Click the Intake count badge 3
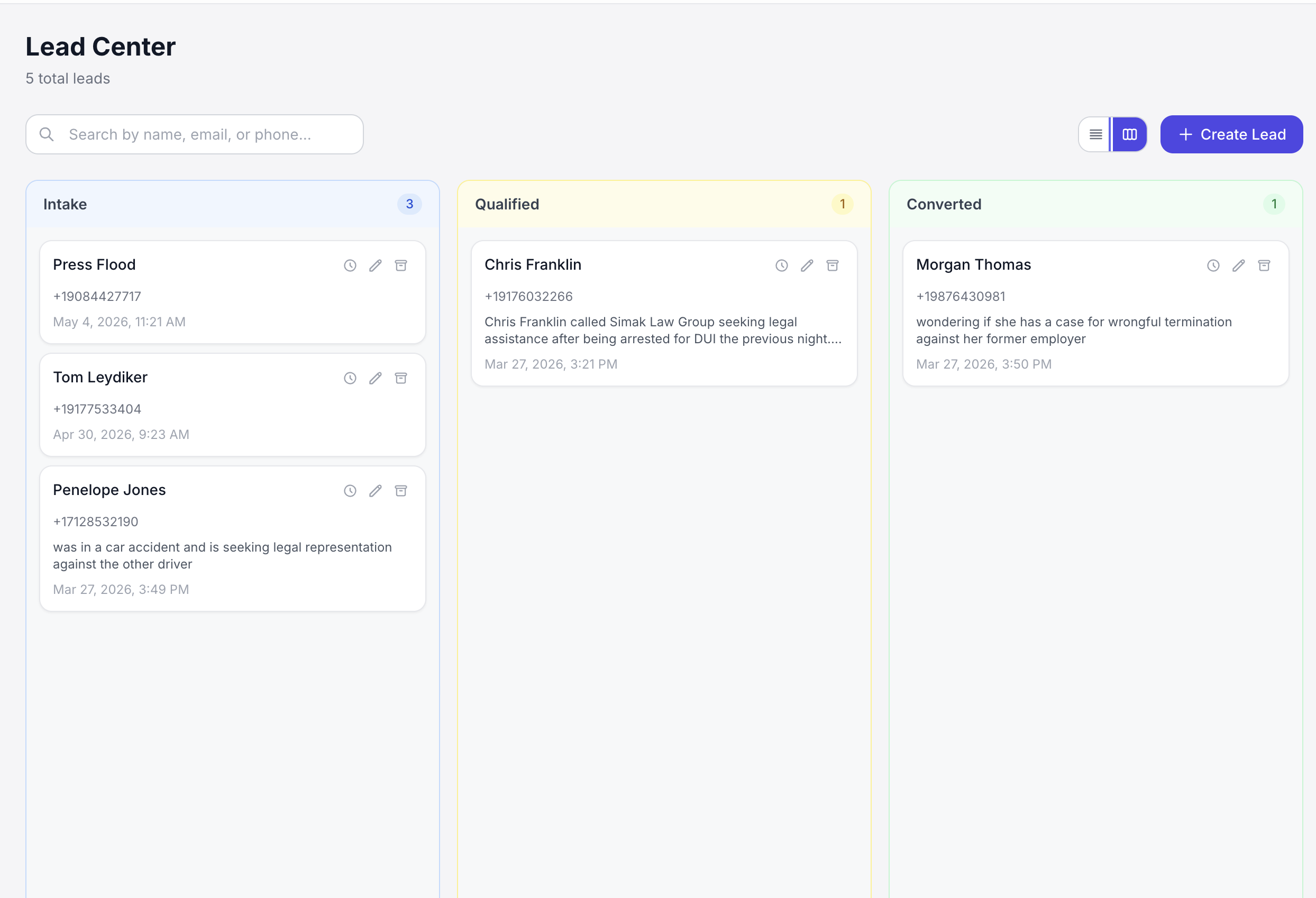1316x898 pixels. point(409,204)
